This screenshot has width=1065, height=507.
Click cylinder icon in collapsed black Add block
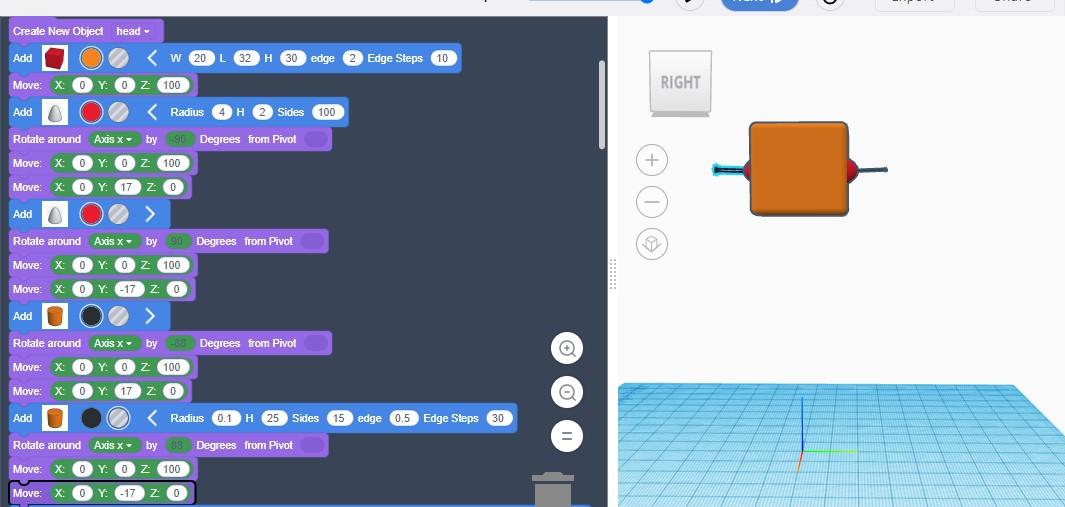click(55, 316)
